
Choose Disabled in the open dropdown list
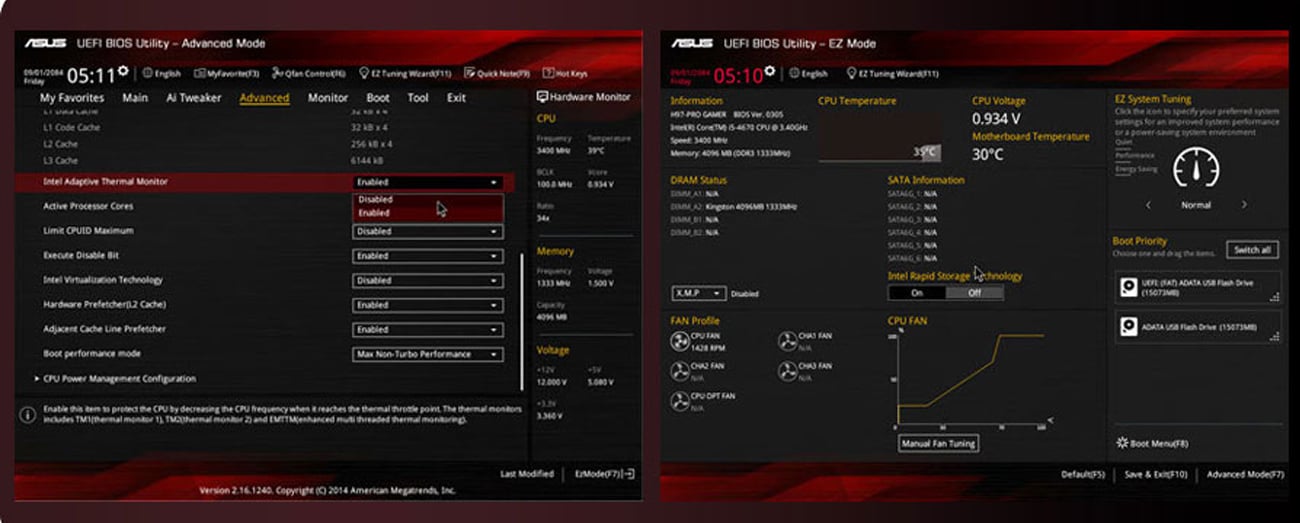428,199
